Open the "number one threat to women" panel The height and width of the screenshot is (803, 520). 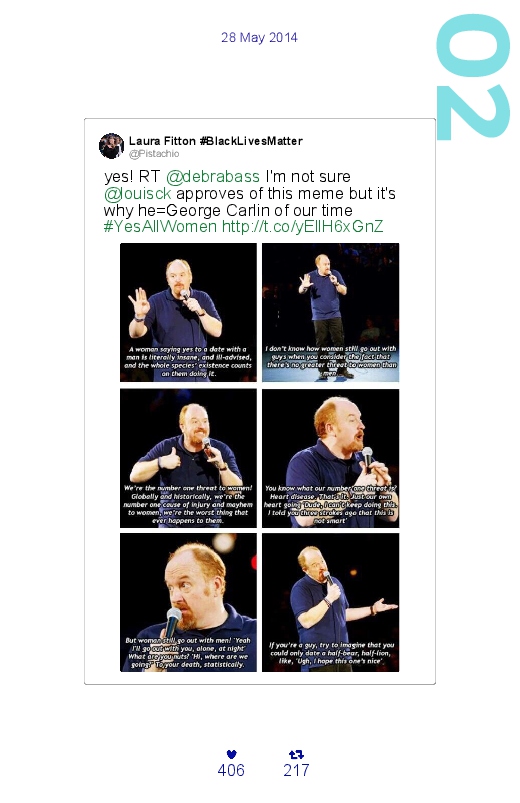[x=188, y=458]
